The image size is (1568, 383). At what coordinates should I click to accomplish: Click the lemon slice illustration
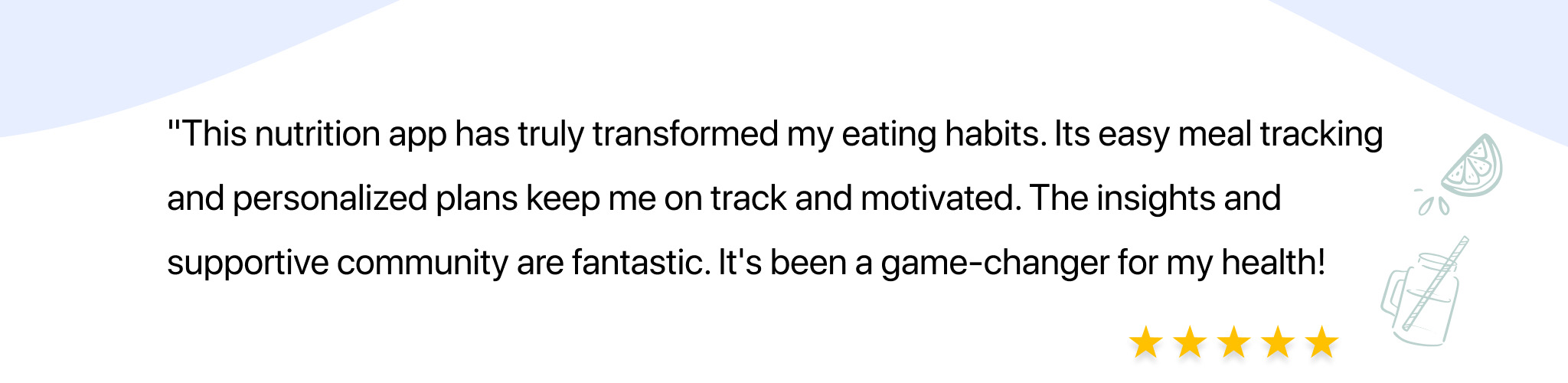1473,165
